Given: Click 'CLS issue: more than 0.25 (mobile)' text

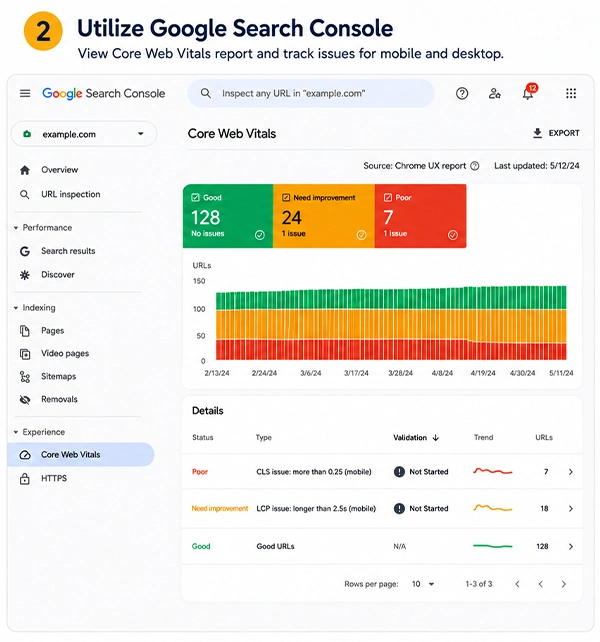Looking at the screenshot, I should [x=314, y=472].
